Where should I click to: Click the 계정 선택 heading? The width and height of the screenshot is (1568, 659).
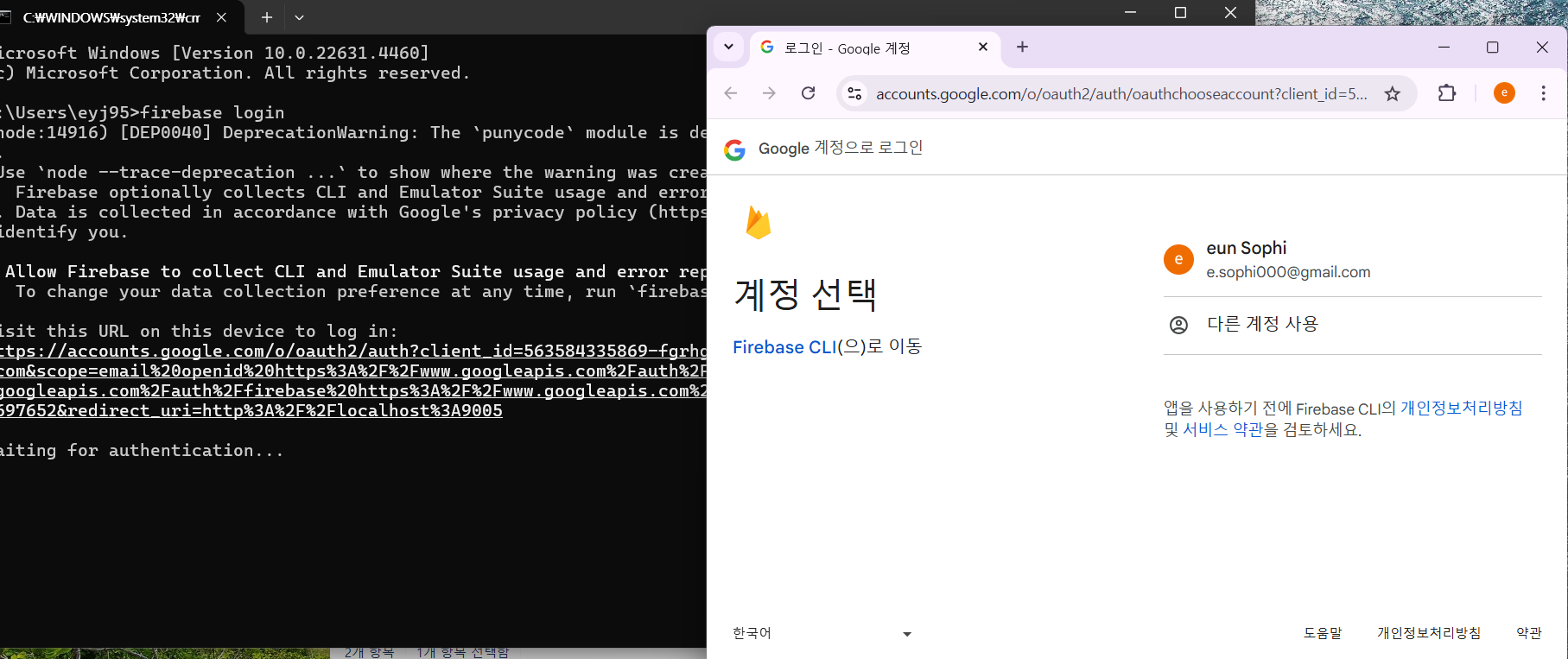(805, 295)
